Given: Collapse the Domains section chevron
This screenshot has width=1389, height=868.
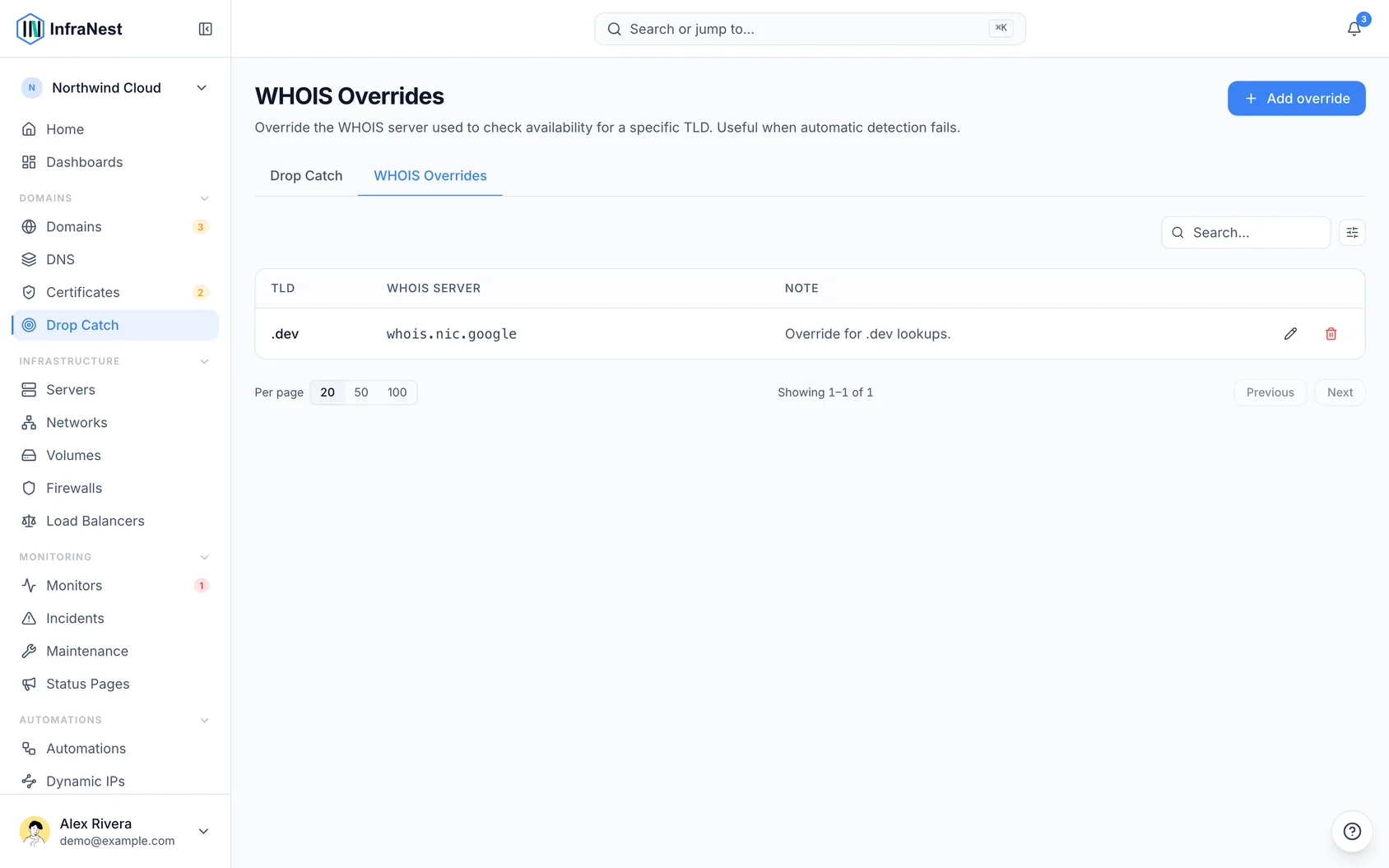Looking at the screenshot, I should click(204, 198).
